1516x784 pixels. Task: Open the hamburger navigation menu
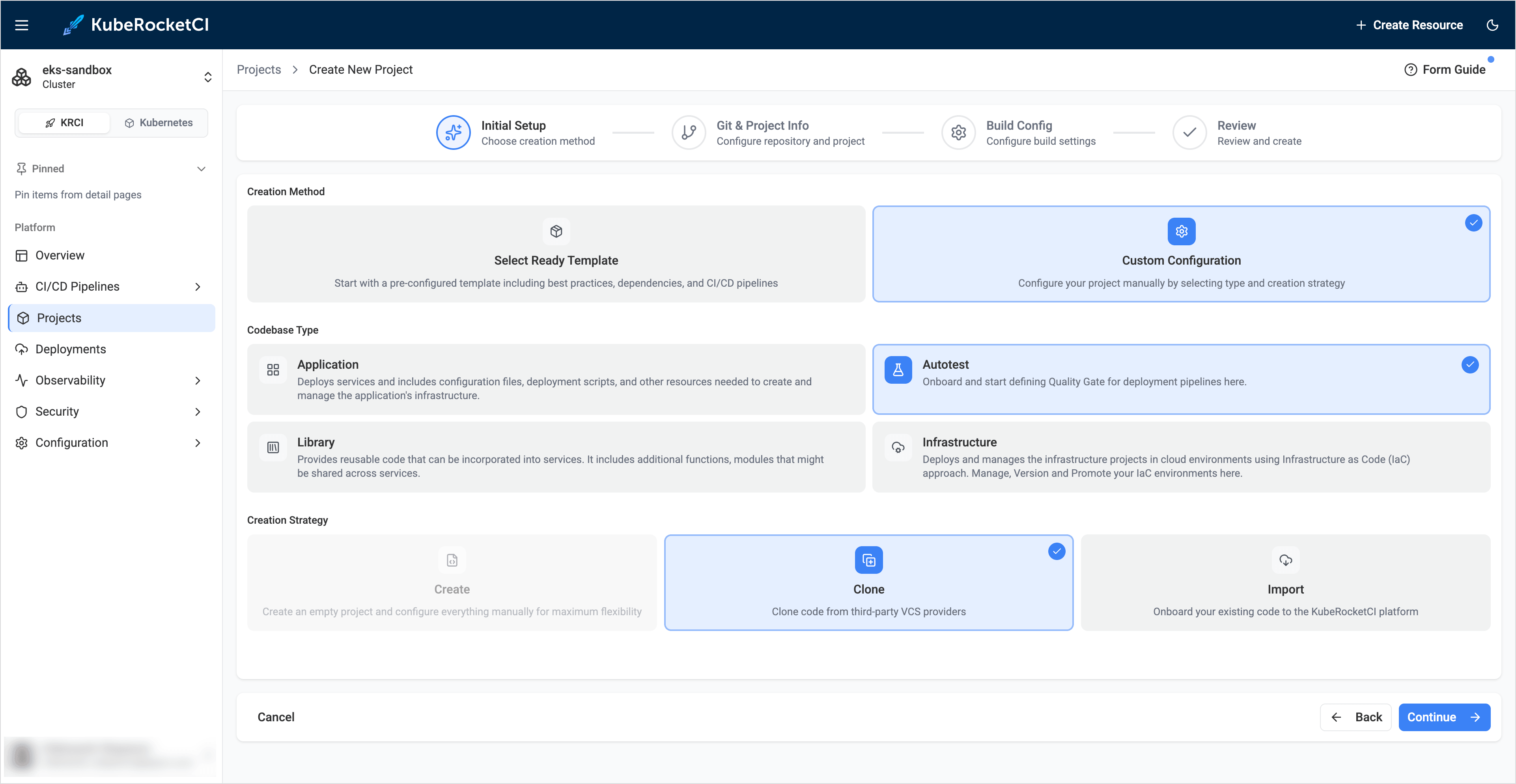coord(22,25)
